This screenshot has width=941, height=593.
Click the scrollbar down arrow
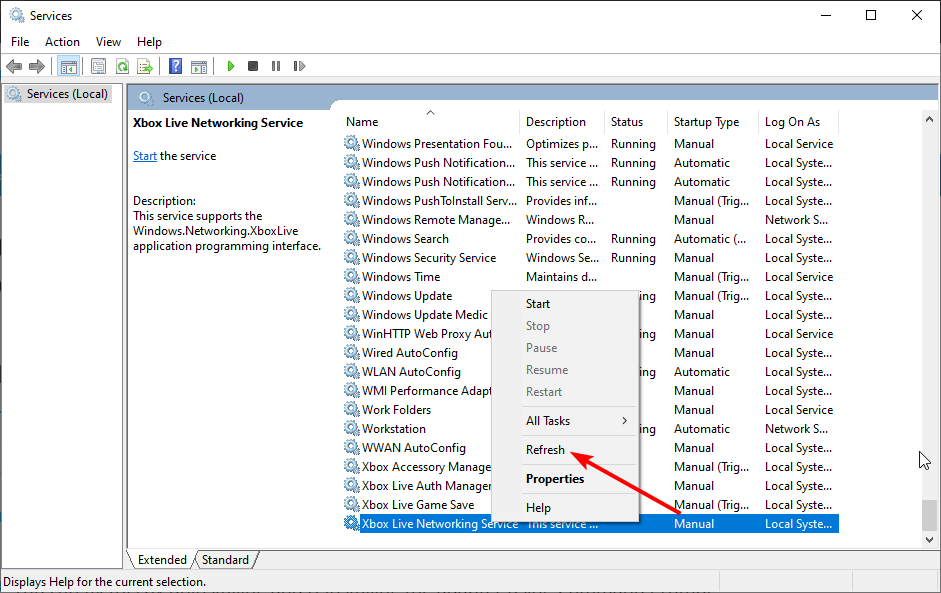929,540
